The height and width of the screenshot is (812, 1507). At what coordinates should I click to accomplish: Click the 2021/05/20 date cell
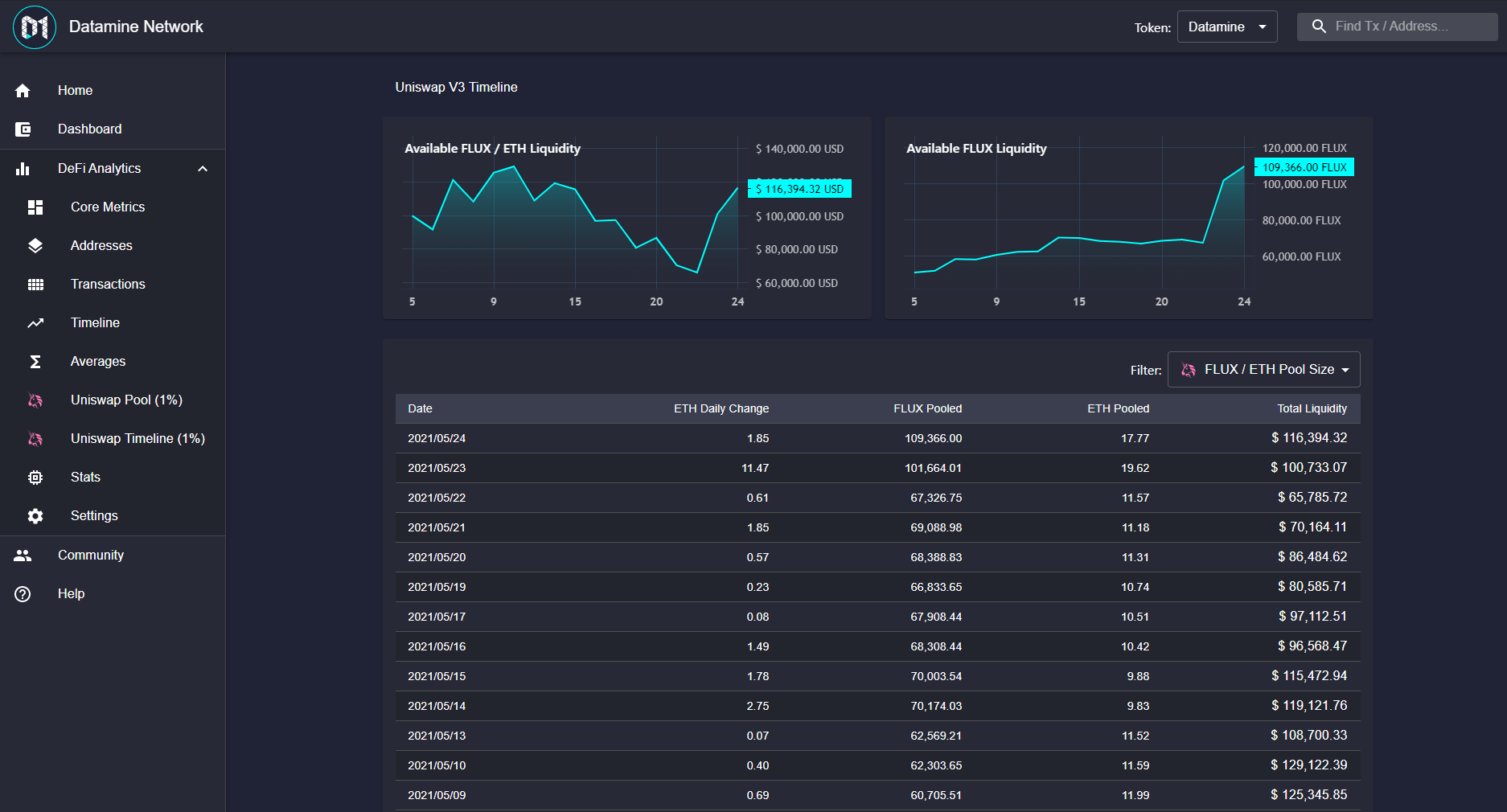(437, 558)
